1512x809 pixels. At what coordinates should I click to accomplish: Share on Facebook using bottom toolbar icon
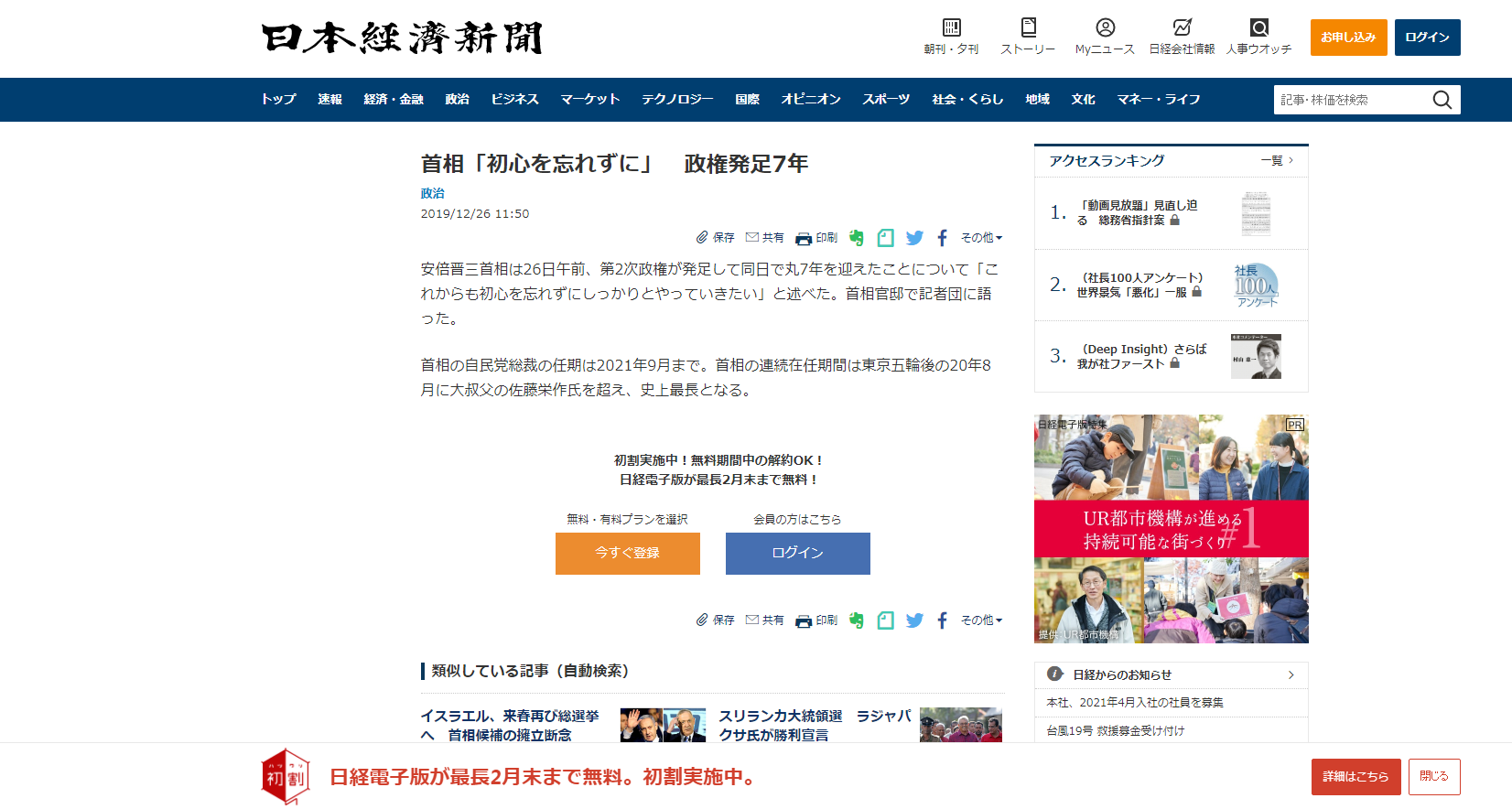(x=943, y=620)
